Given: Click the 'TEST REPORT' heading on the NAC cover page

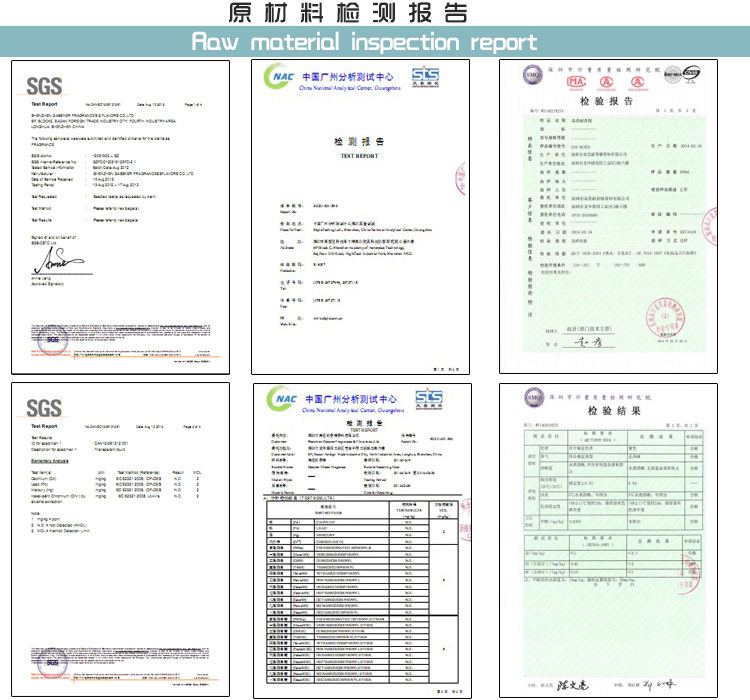Looking at the screenshot, I should click(359, 156).
